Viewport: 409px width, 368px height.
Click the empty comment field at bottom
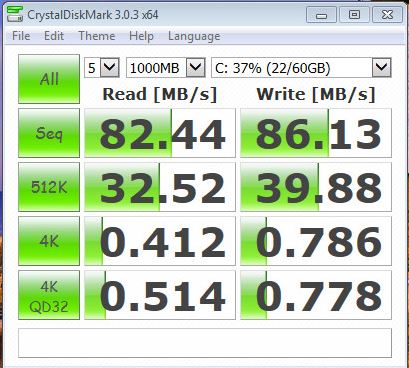click(205, 343)
